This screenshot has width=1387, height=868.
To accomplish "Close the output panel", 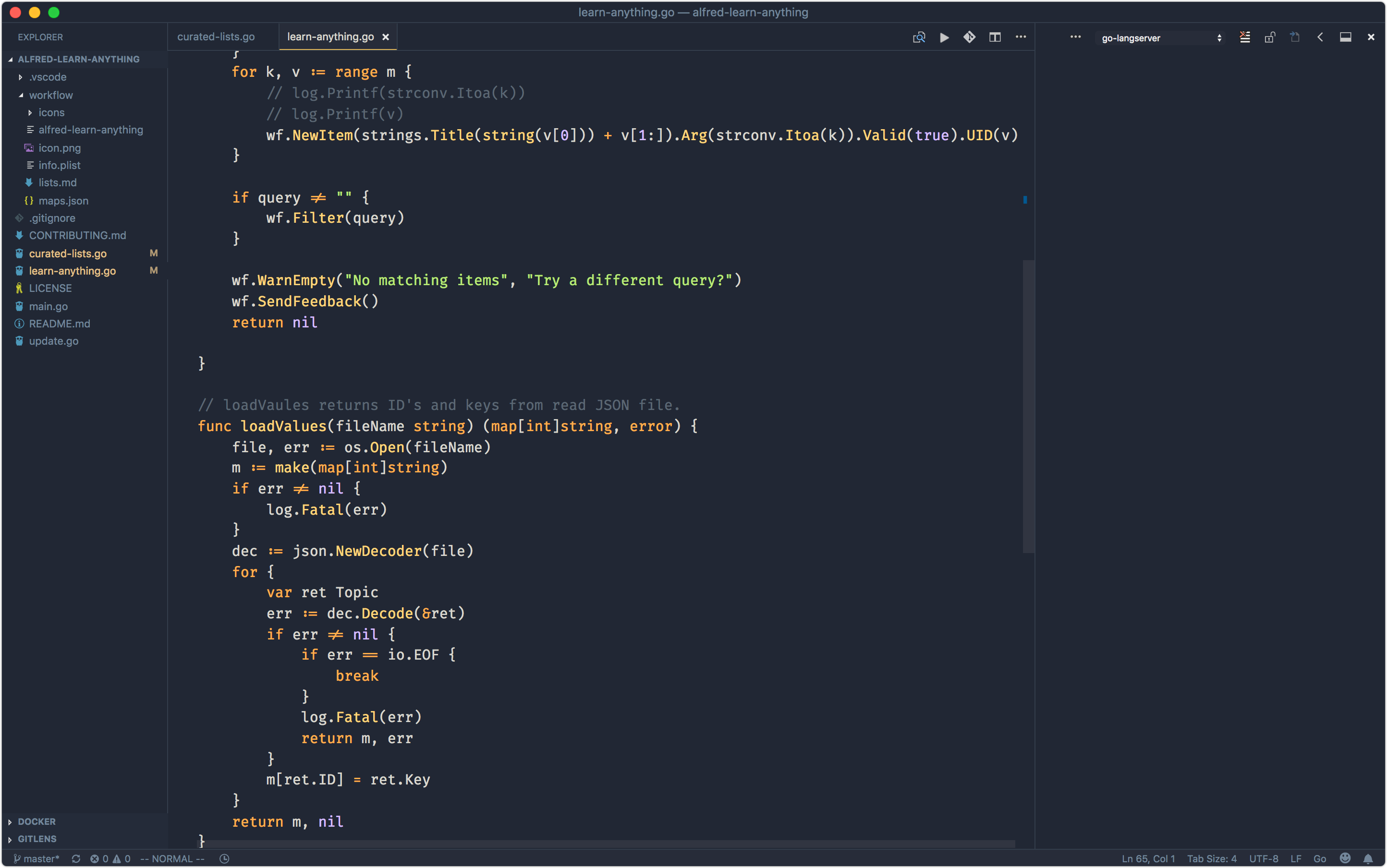I will pos(1371,37).
